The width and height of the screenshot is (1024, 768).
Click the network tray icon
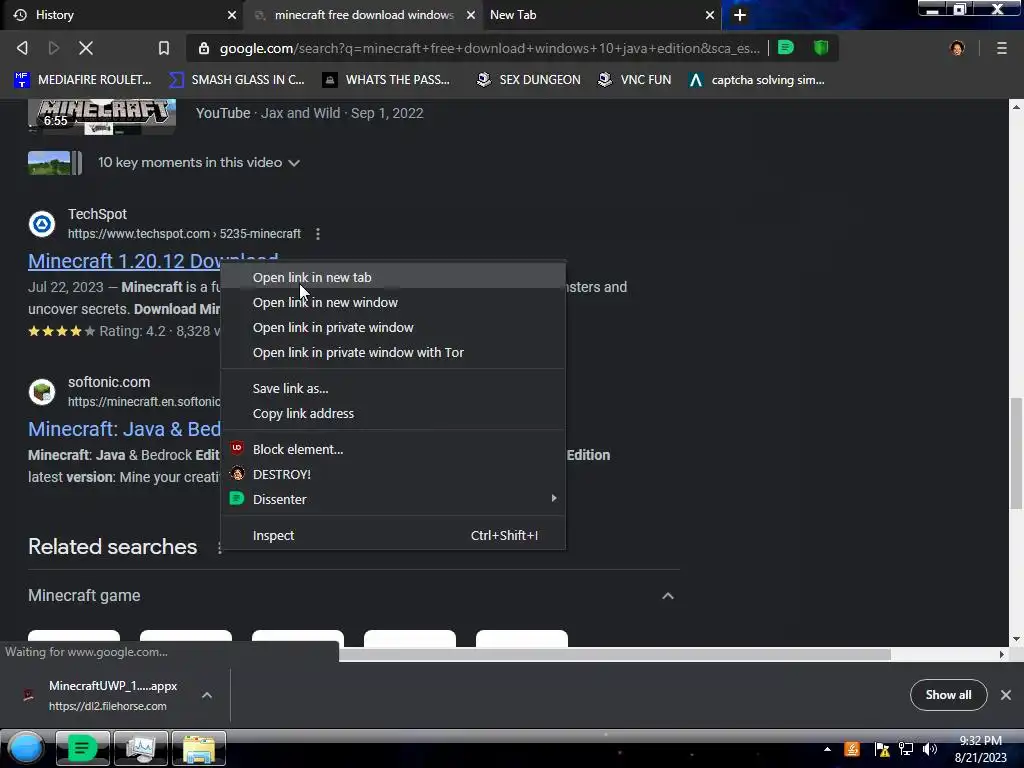tap(906, 749)
